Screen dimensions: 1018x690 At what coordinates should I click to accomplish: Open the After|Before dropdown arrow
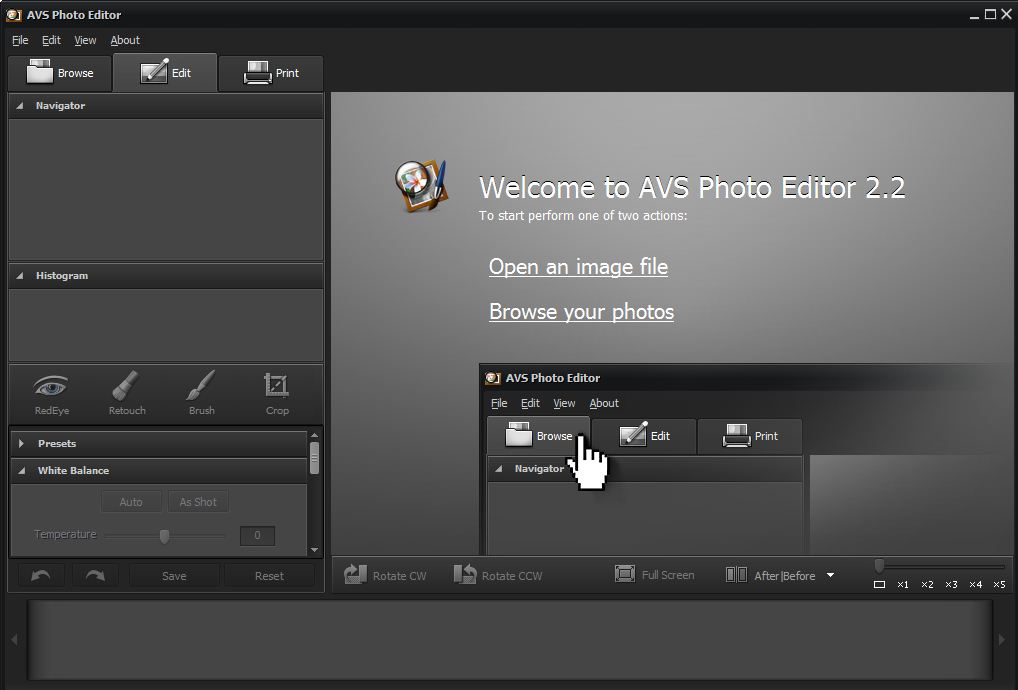tap(830, 575)
